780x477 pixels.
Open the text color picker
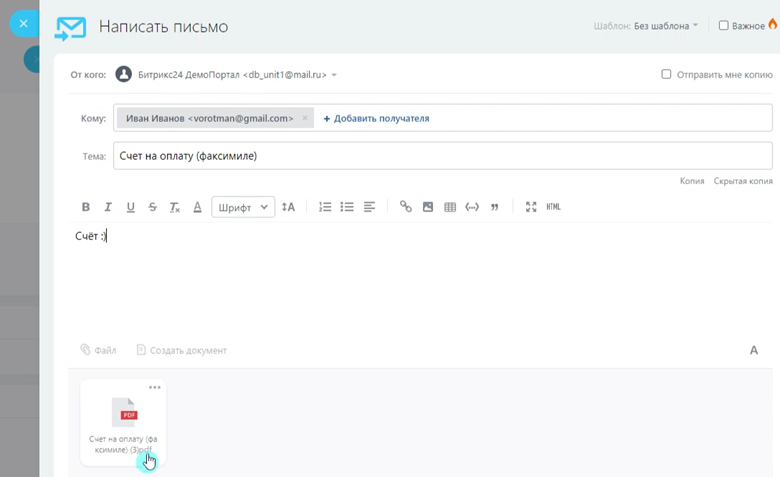[x=197, y=207]
